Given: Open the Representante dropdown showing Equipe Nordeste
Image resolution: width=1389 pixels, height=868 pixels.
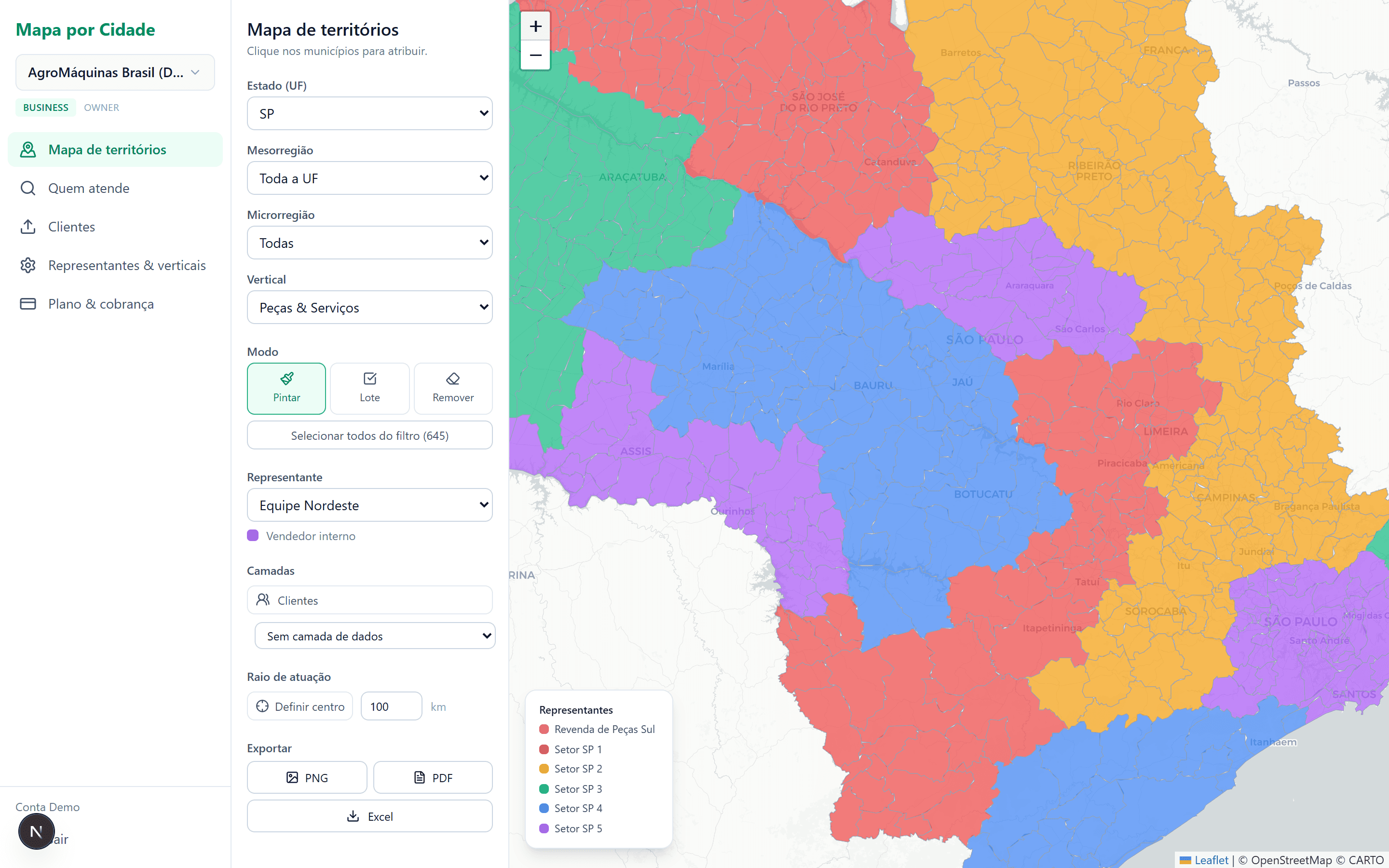Looking at the screenshot, I should pos(369,505).
